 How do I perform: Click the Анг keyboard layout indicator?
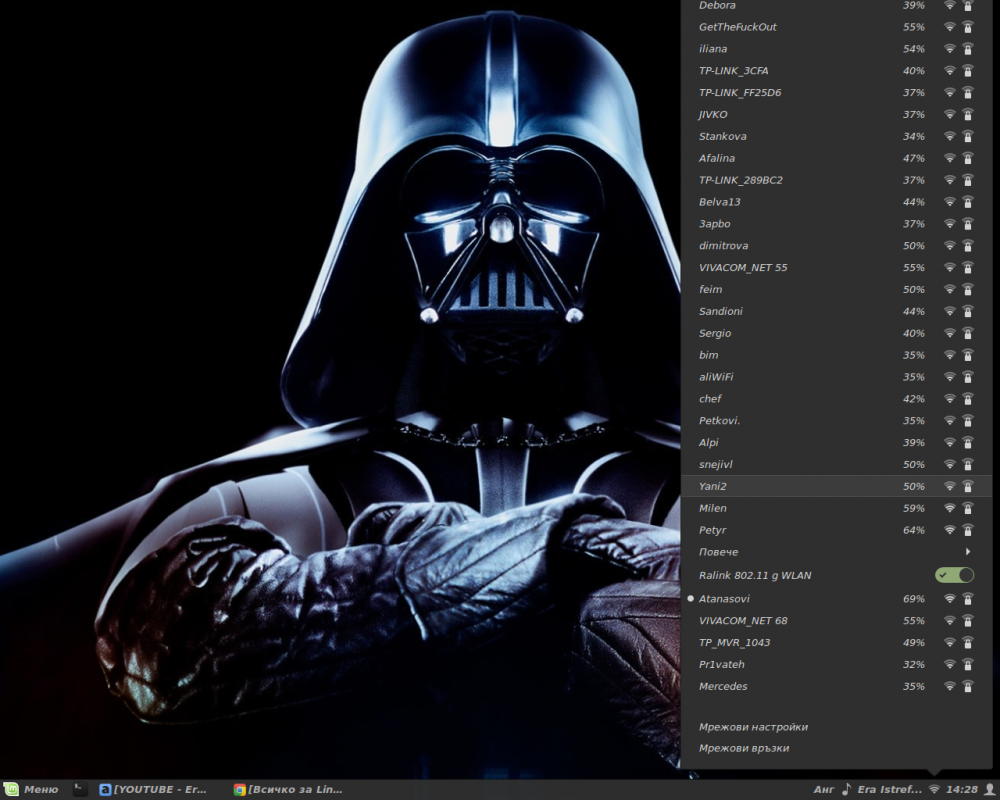coord(823,789)
